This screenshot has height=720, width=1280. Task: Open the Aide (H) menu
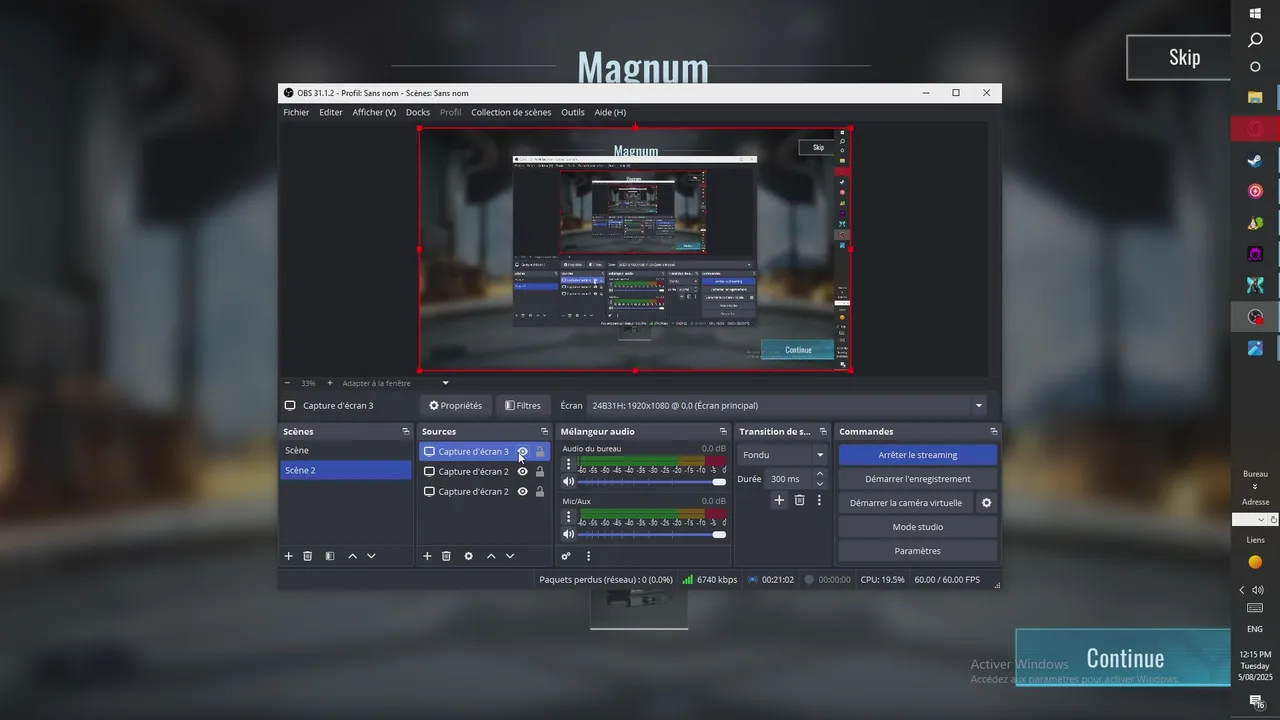click(610, 112)
